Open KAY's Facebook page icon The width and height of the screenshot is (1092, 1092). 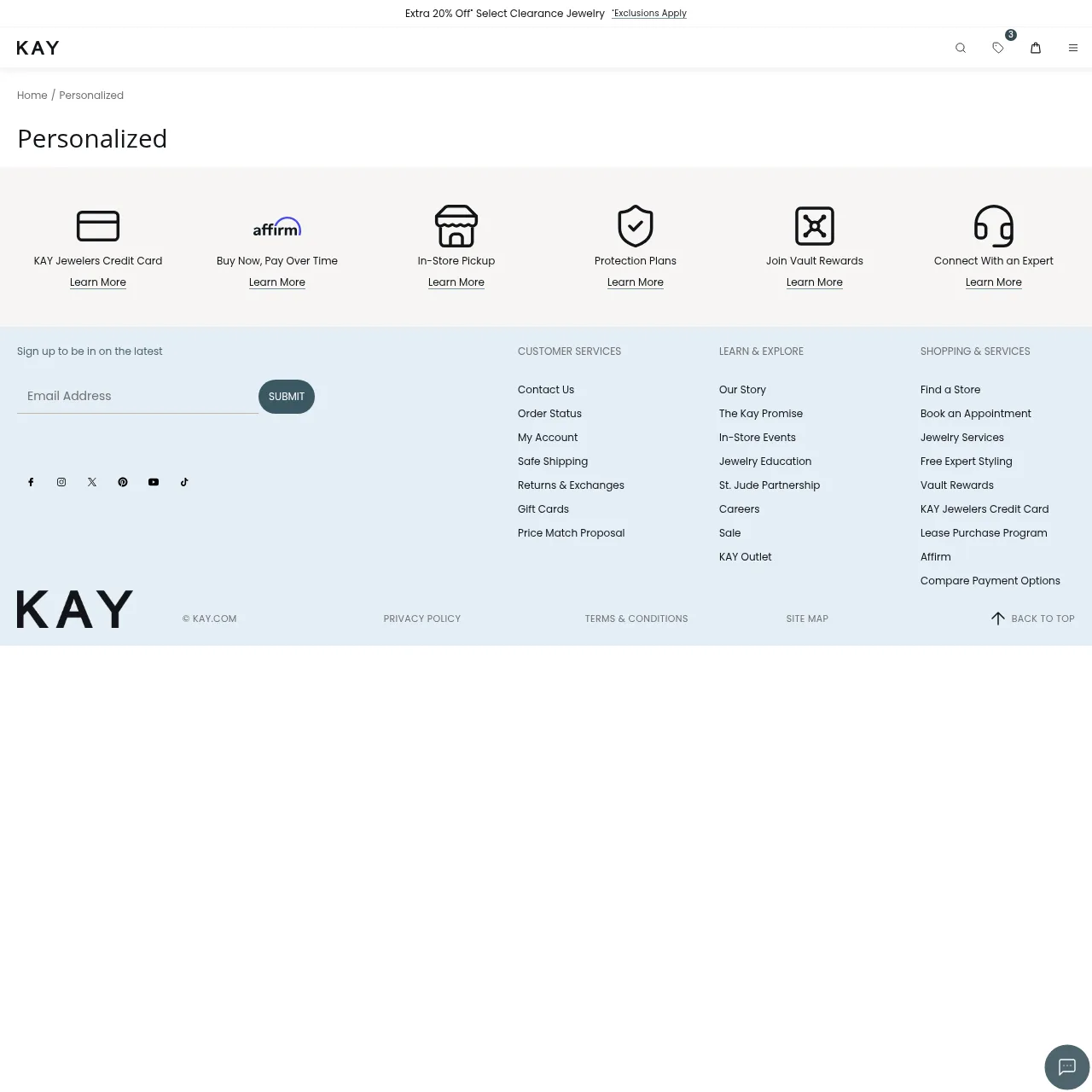[31, 482]
